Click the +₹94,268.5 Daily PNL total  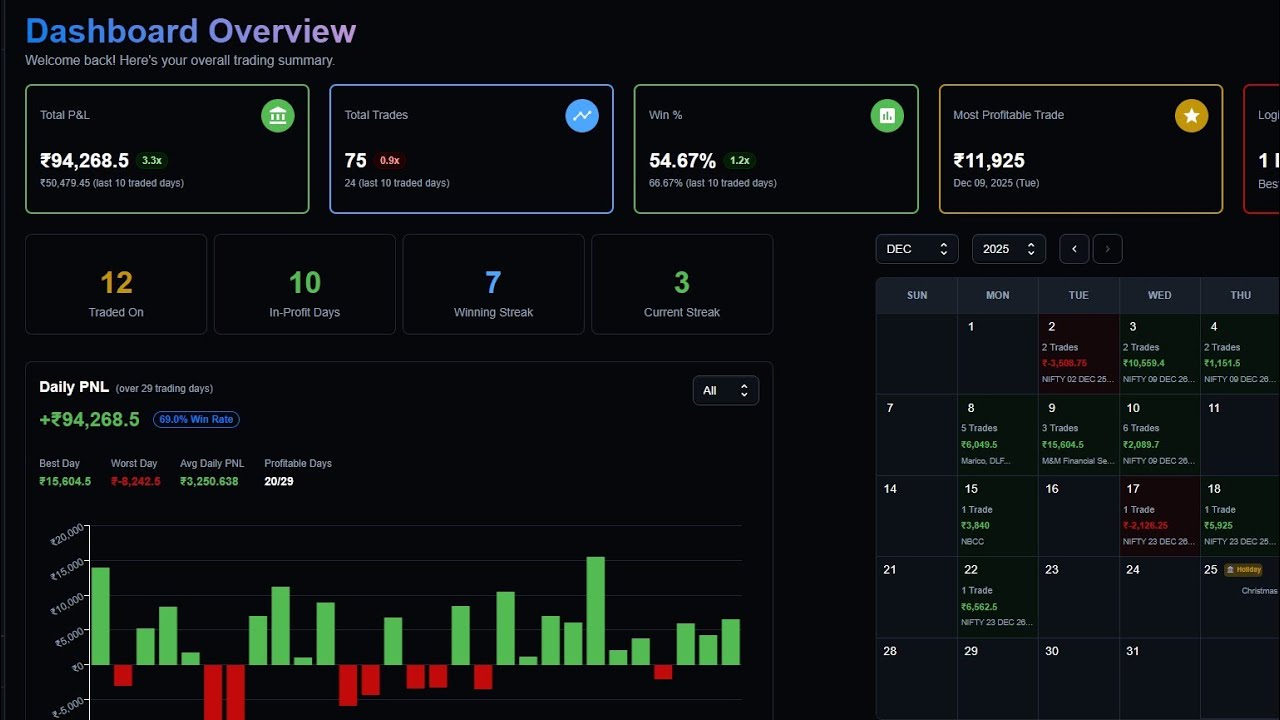(90, 419)
